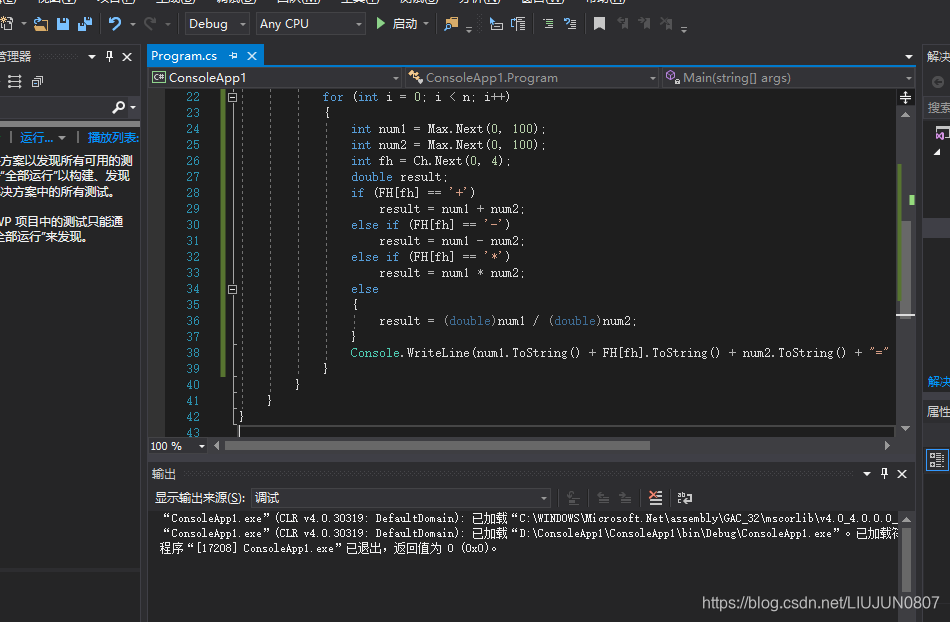Open Find in Files toolbar icon
The width and height of the screenshot is (950, 622).
coord(451,24)
